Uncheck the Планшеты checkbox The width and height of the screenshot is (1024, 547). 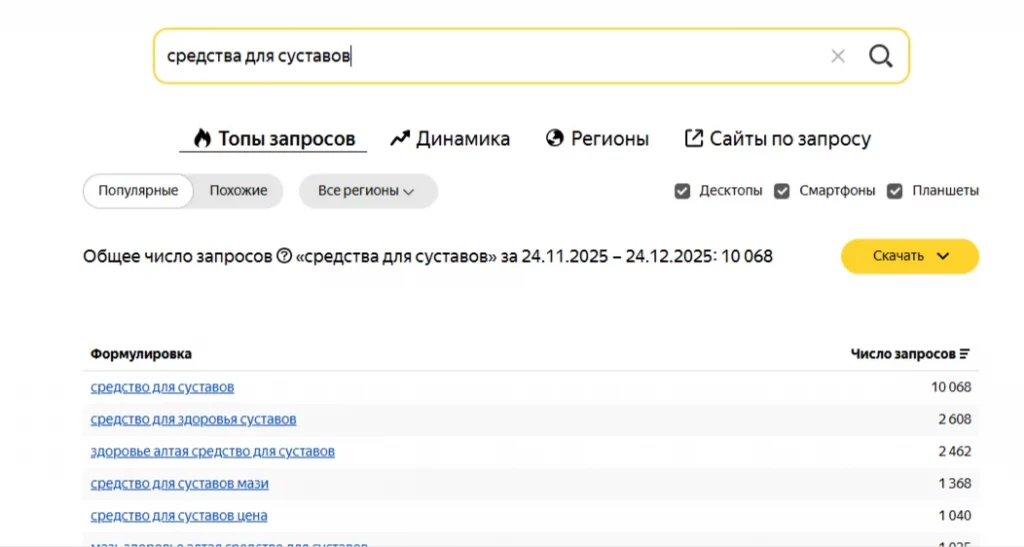point(895,191)
